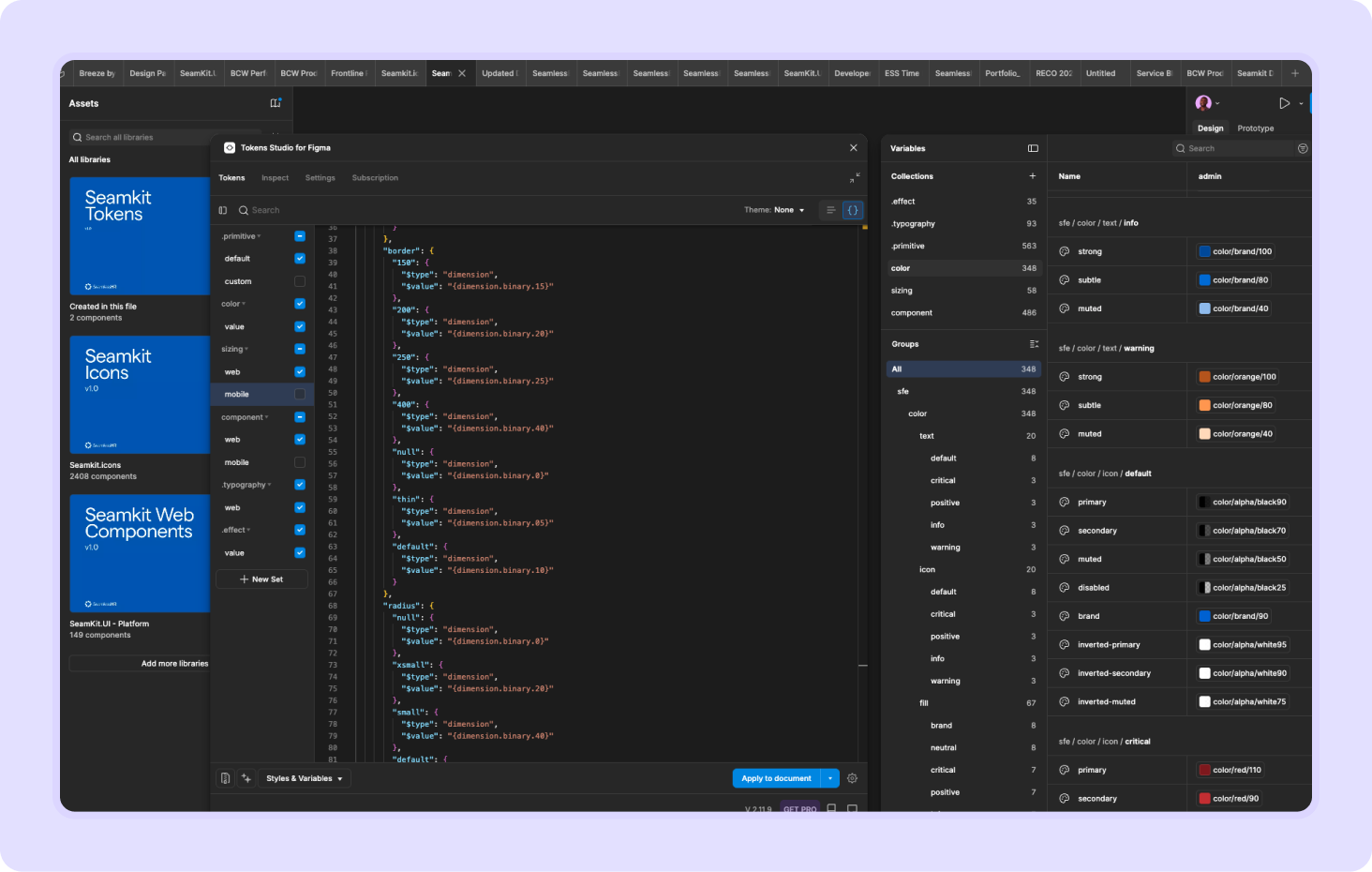The height and width of the screenshot is (872, 1372).
Task: Click the color/brand/100 color swatch
Action: click(x=1205, y=251)
